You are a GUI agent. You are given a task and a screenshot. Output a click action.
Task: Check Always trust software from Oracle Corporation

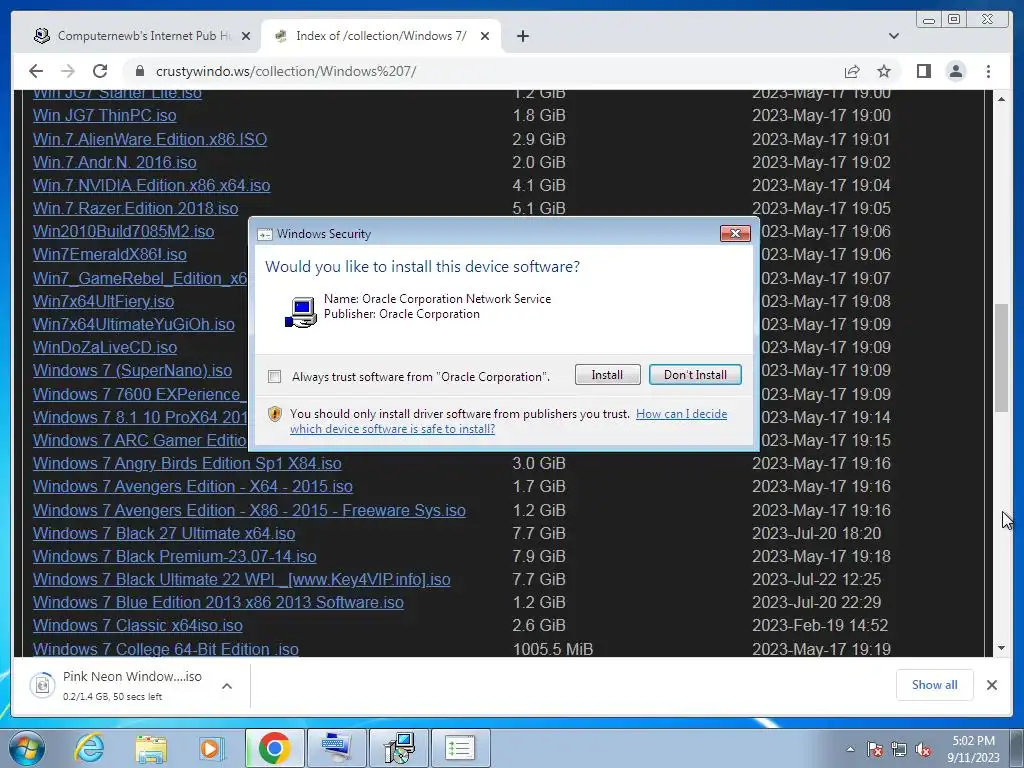point(274,377)
